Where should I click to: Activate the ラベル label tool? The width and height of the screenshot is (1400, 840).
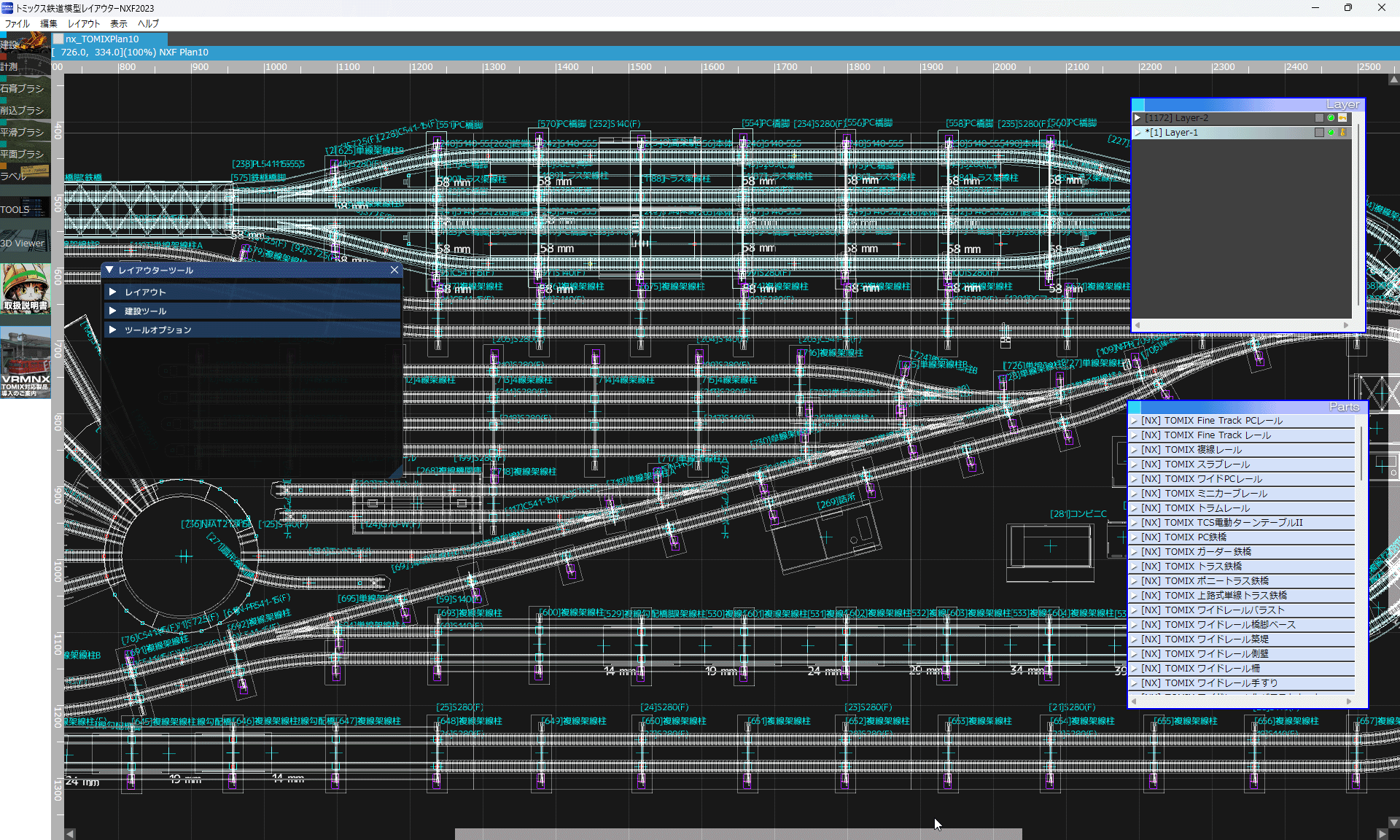click(25, 175)
